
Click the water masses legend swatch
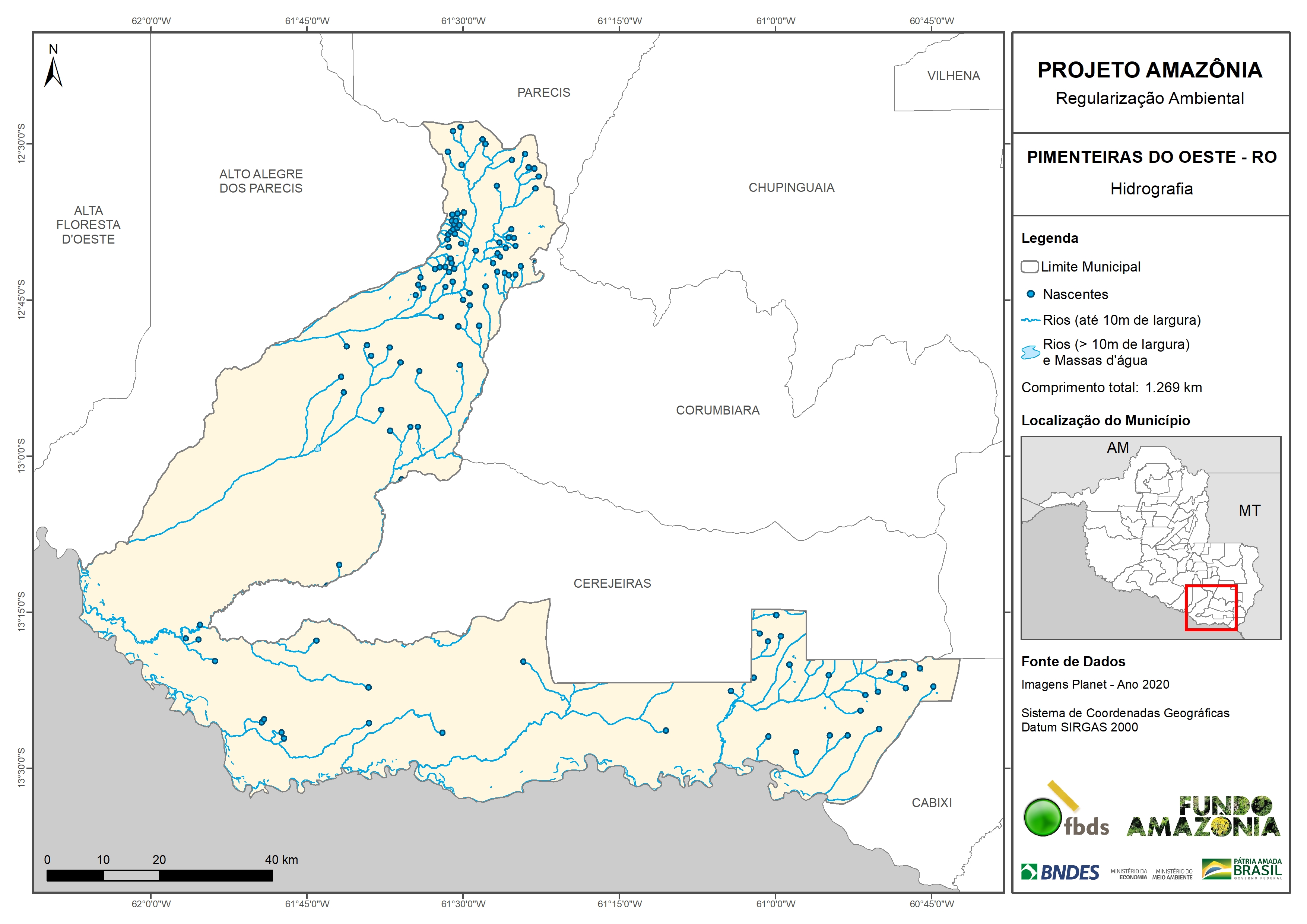tap(1030, 352)
